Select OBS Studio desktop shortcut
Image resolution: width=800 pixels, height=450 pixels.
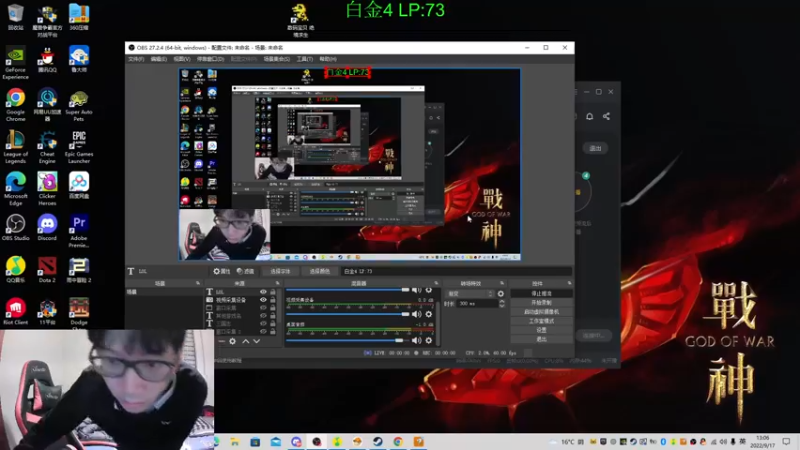[x=15, y=228]
